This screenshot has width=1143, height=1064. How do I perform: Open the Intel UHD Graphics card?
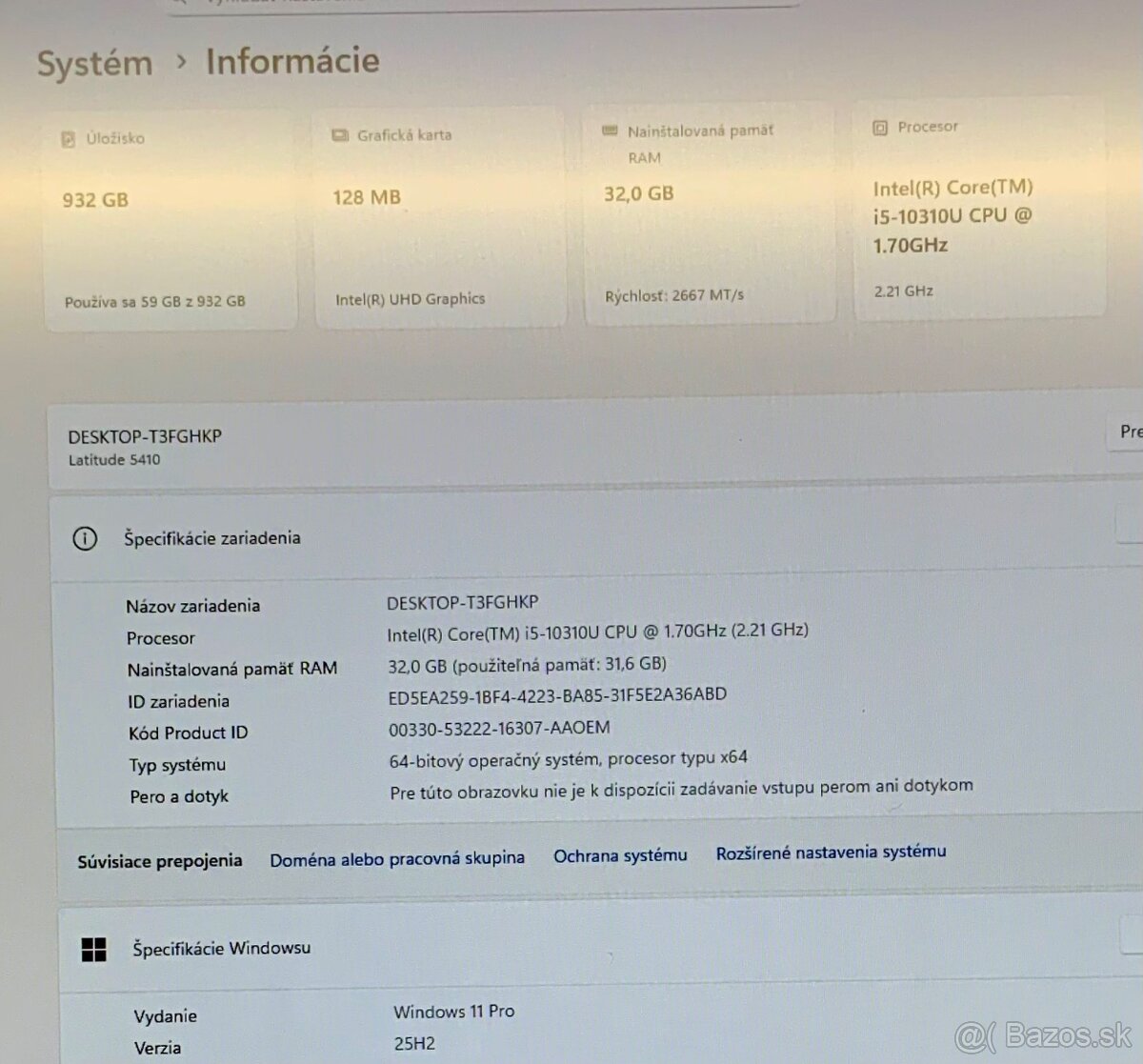click(440, 214)
